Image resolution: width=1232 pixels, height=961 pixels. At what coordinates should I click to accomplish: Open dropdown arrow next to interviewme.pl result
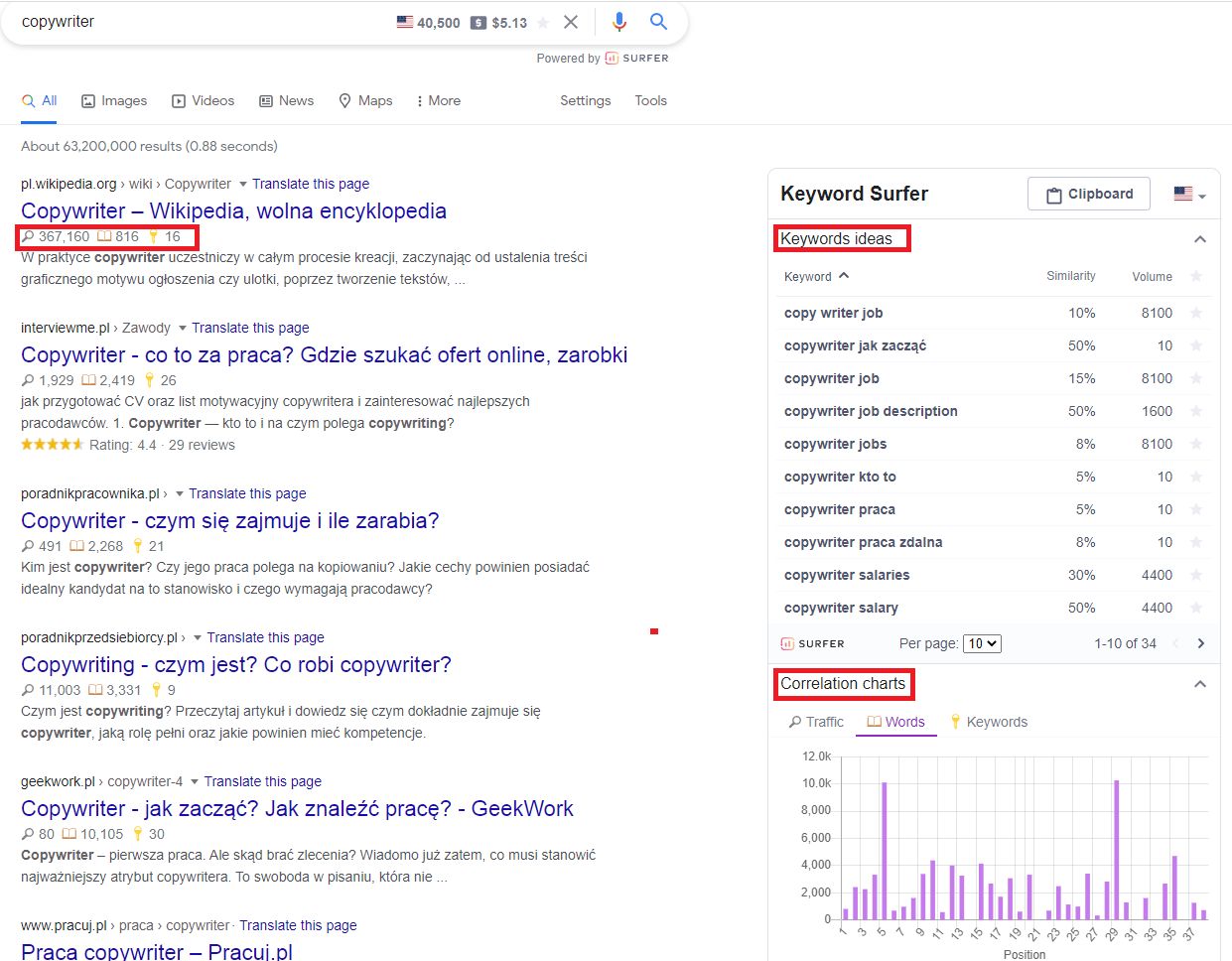[x=183, y=329]
